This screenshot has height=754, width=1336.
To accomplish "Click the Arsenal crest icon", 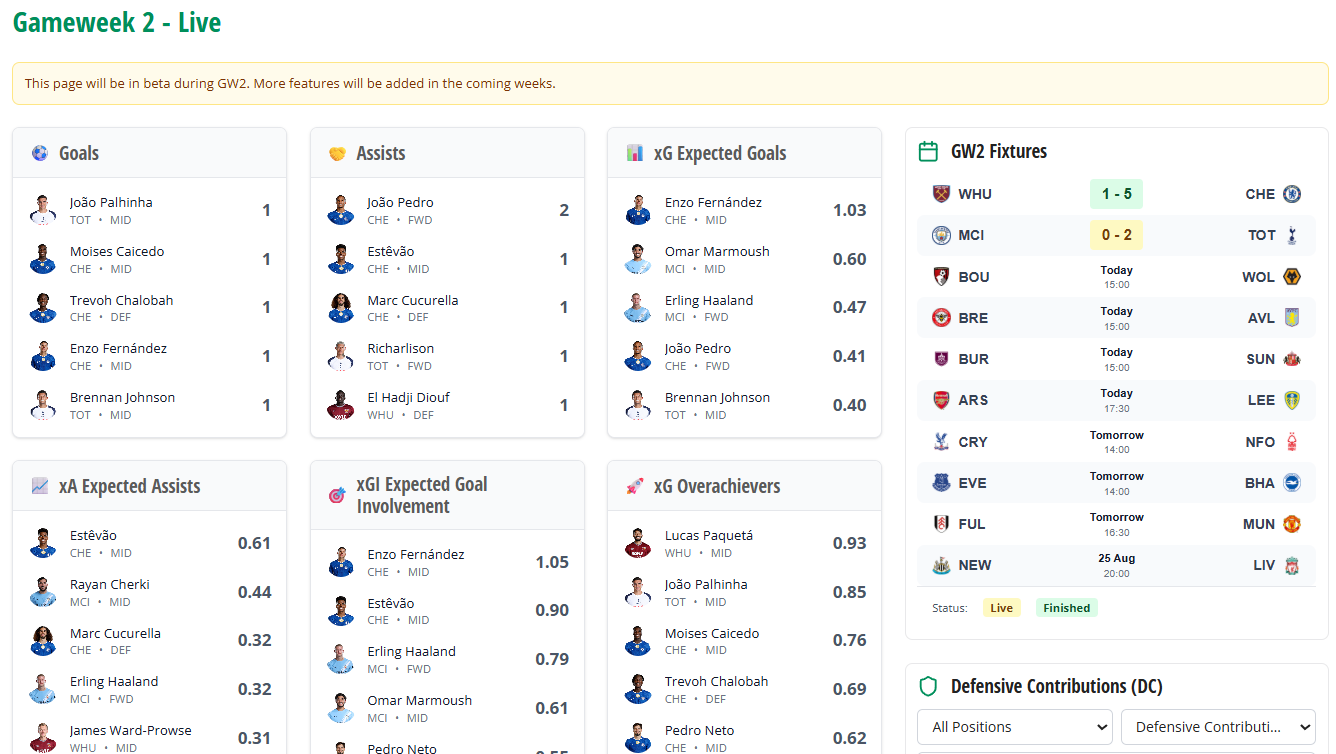I will [940, 400].
